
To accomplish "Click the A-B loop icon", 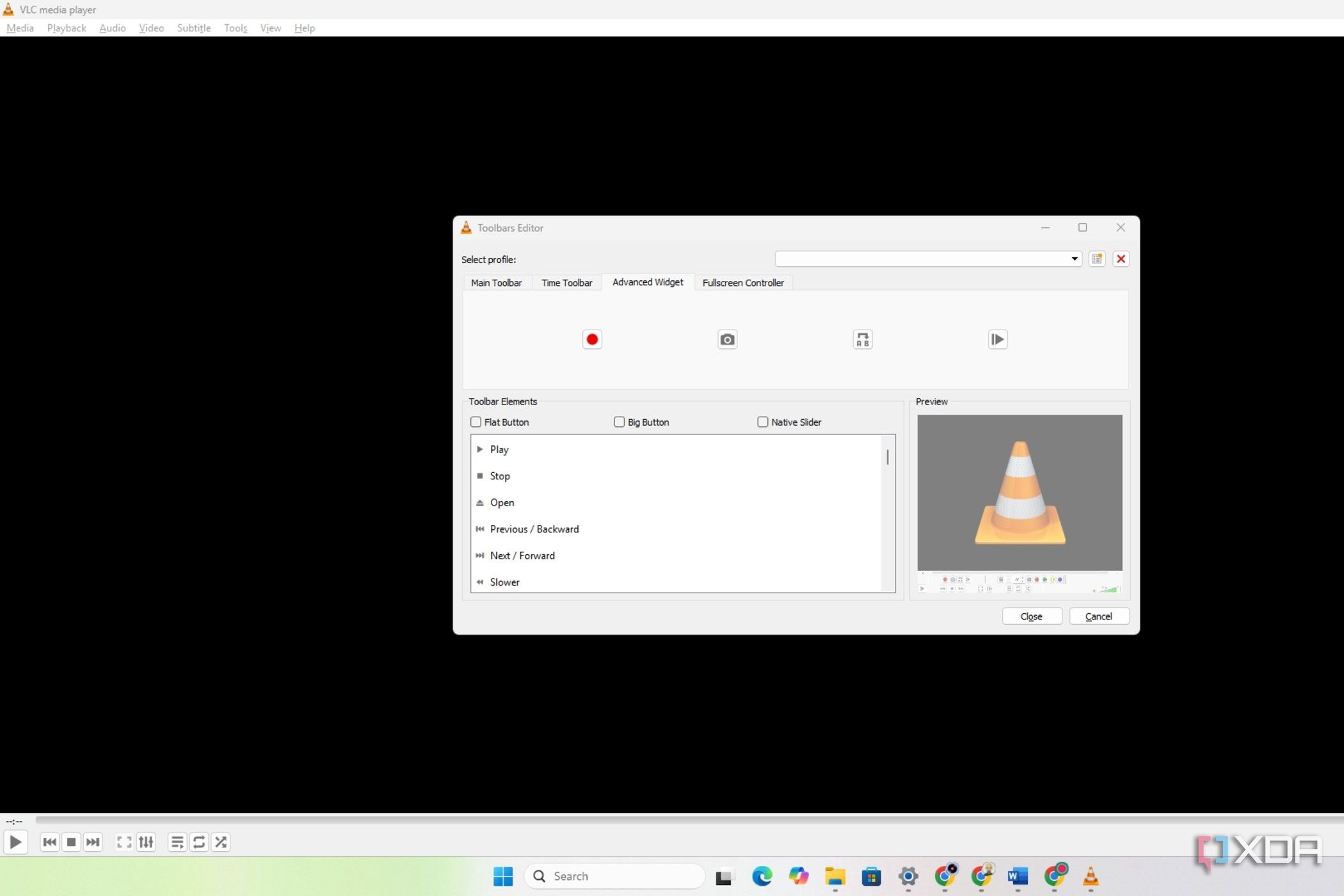I will [862, 339].
